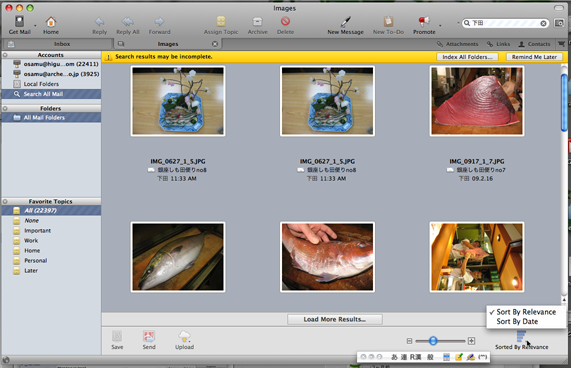Viewport: 571px width, 368px height.
Task: Collapse the Favorite Topics section
Action: click(x=5, y=201)
